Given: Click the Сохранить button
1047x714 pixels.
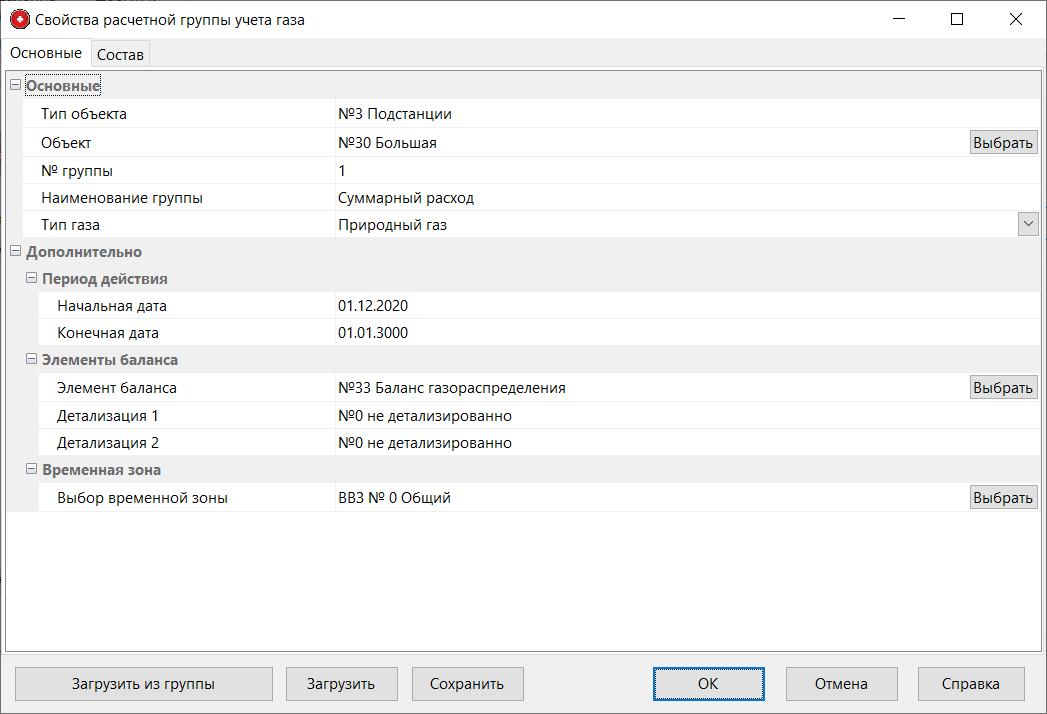Looking at the screenshot, I should [467, 684].
